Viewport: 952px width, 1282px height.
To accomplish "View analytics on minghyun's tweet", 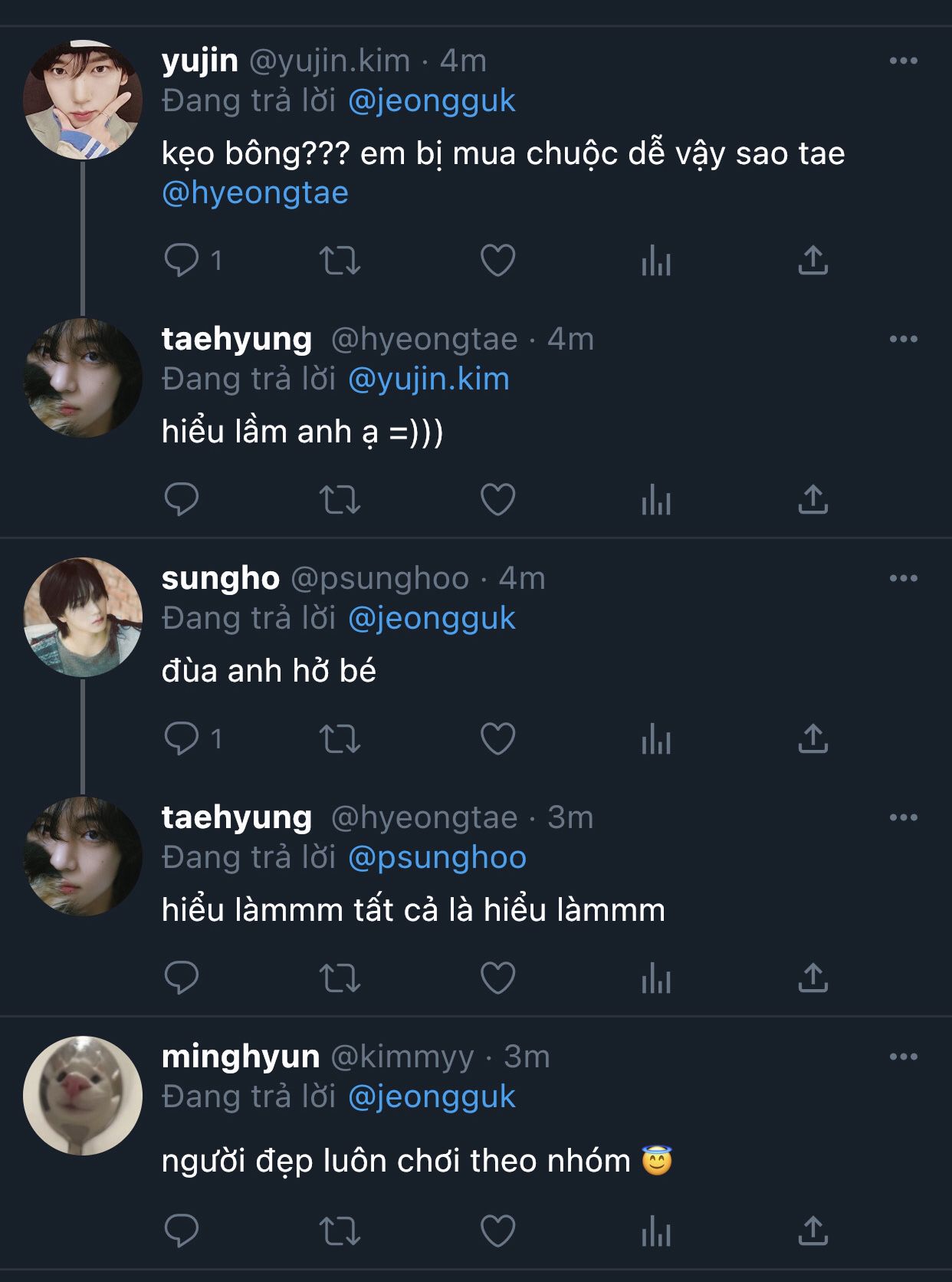I will [656, 1231].
